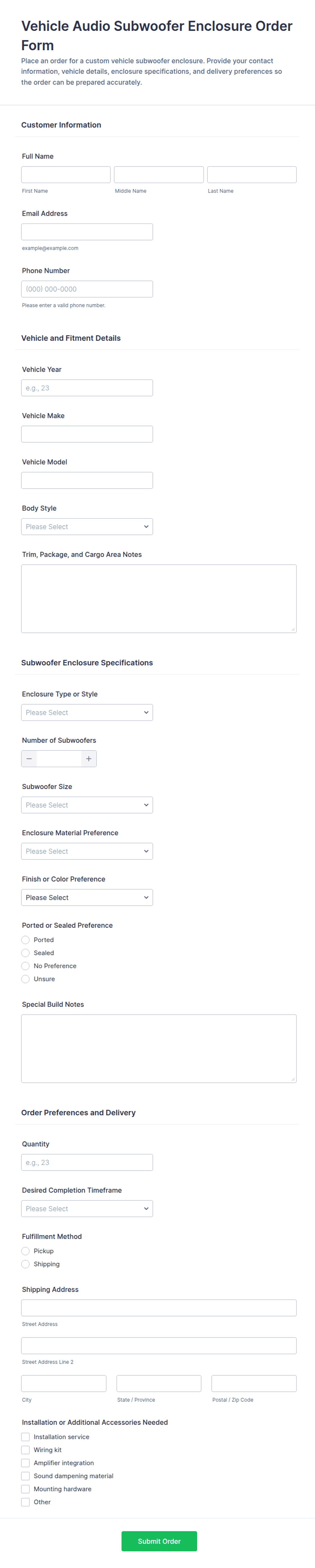Click the Submit Order button
Image resolution: width=315 pixels, height=1568 pixels.
point(159,1541)
